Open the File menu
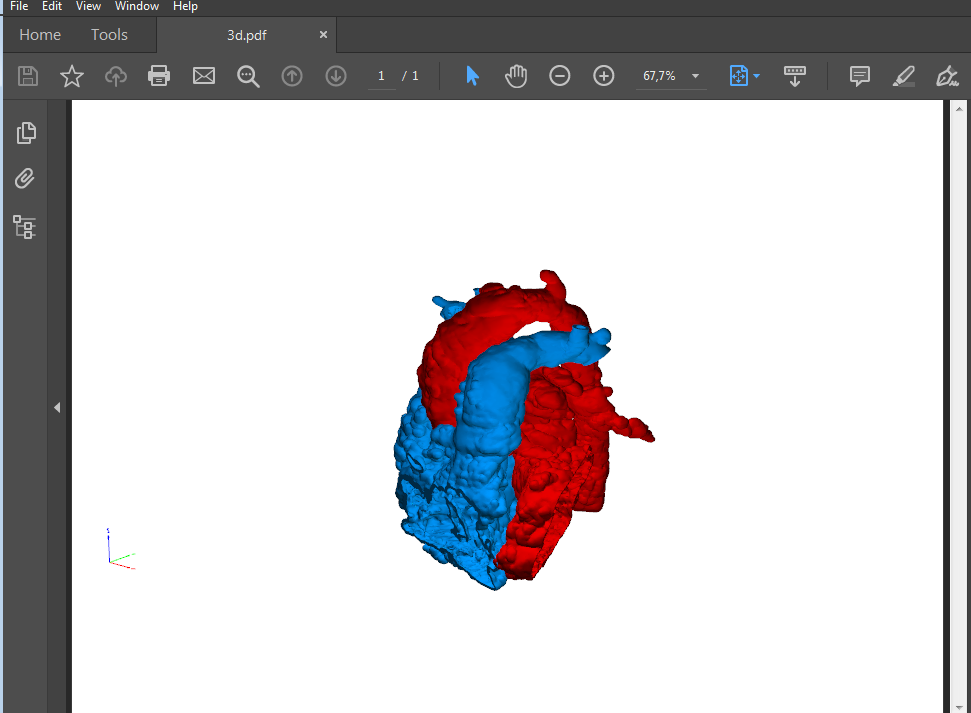This screenshot has width=971, height=713. (19, 6)
